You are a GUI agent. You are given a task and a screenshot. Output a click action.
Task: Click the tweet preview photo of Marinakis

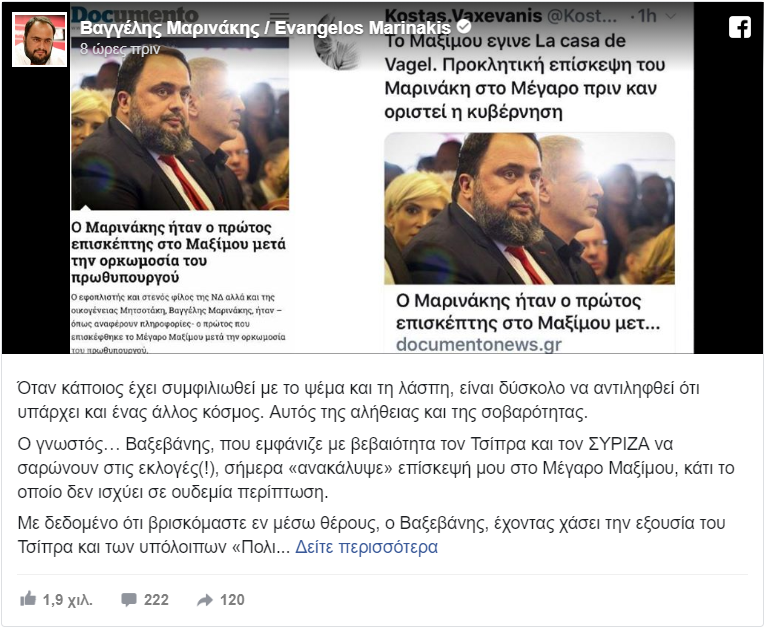529,208
